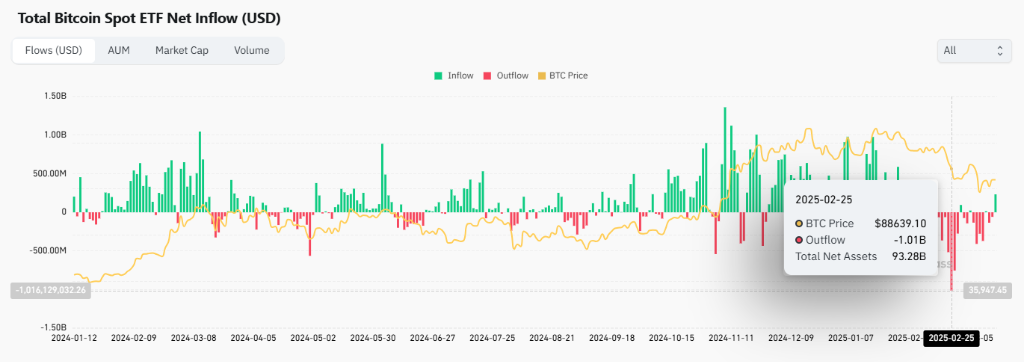Click the green Inflow legend swatch
The height and width of the screenshot is (362, 1024).
(438, 76)
